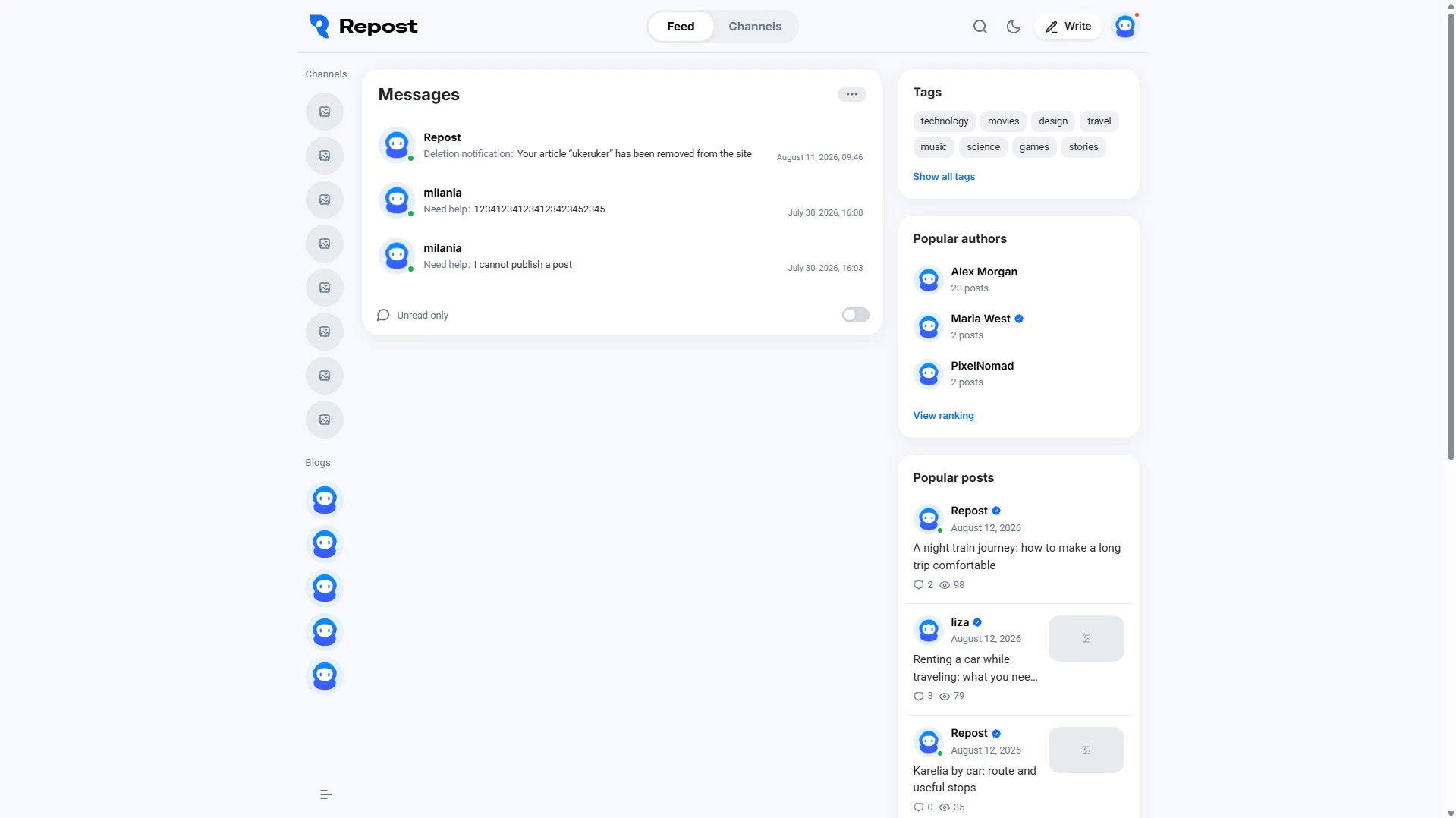Screen dimensions: 1456x818
Task: Expand the sidebar with bottom menu icon
Action: [325, 794]
